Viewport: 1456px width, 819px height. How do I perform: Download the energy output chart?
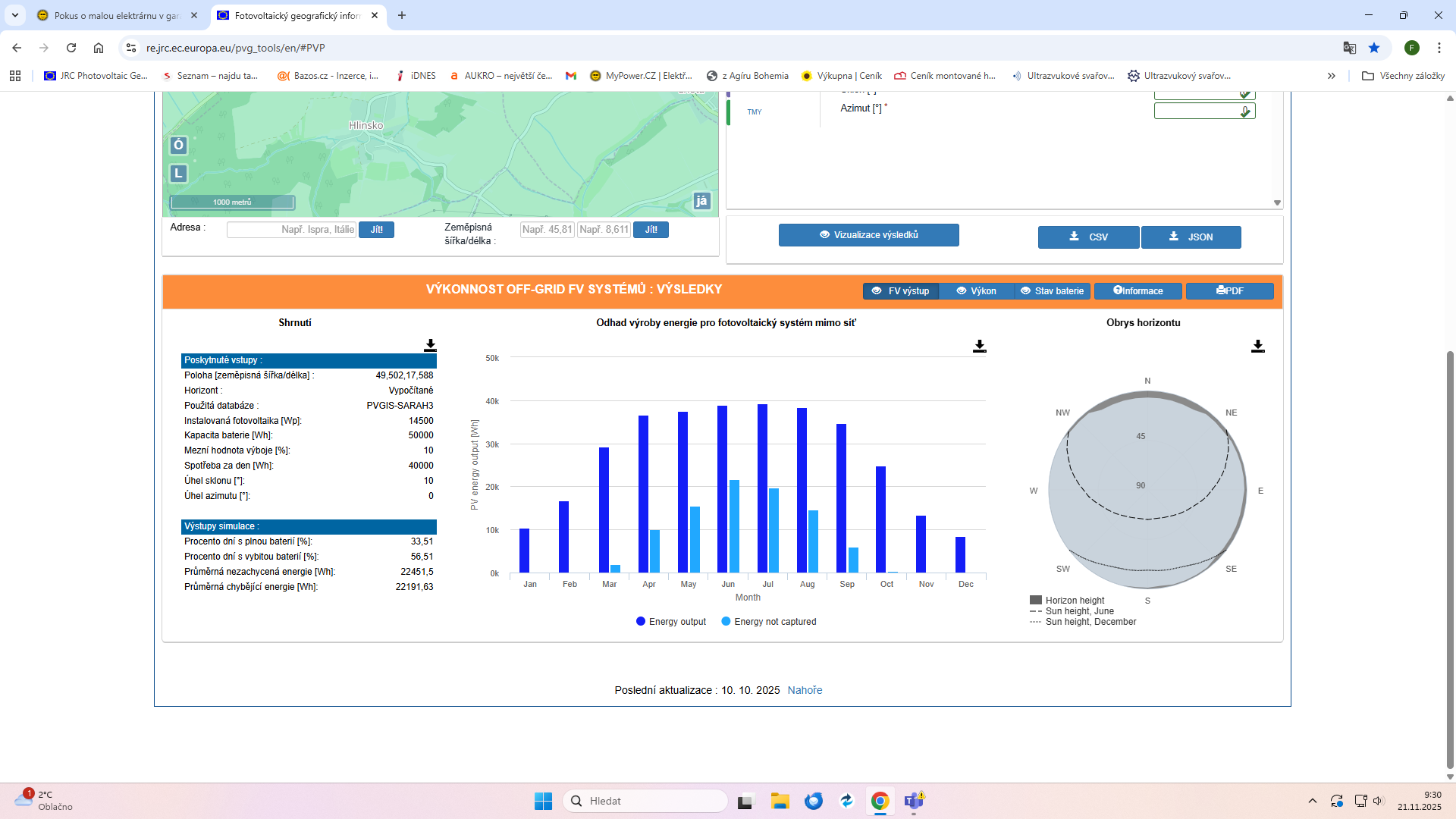click(x=979, y=347)
